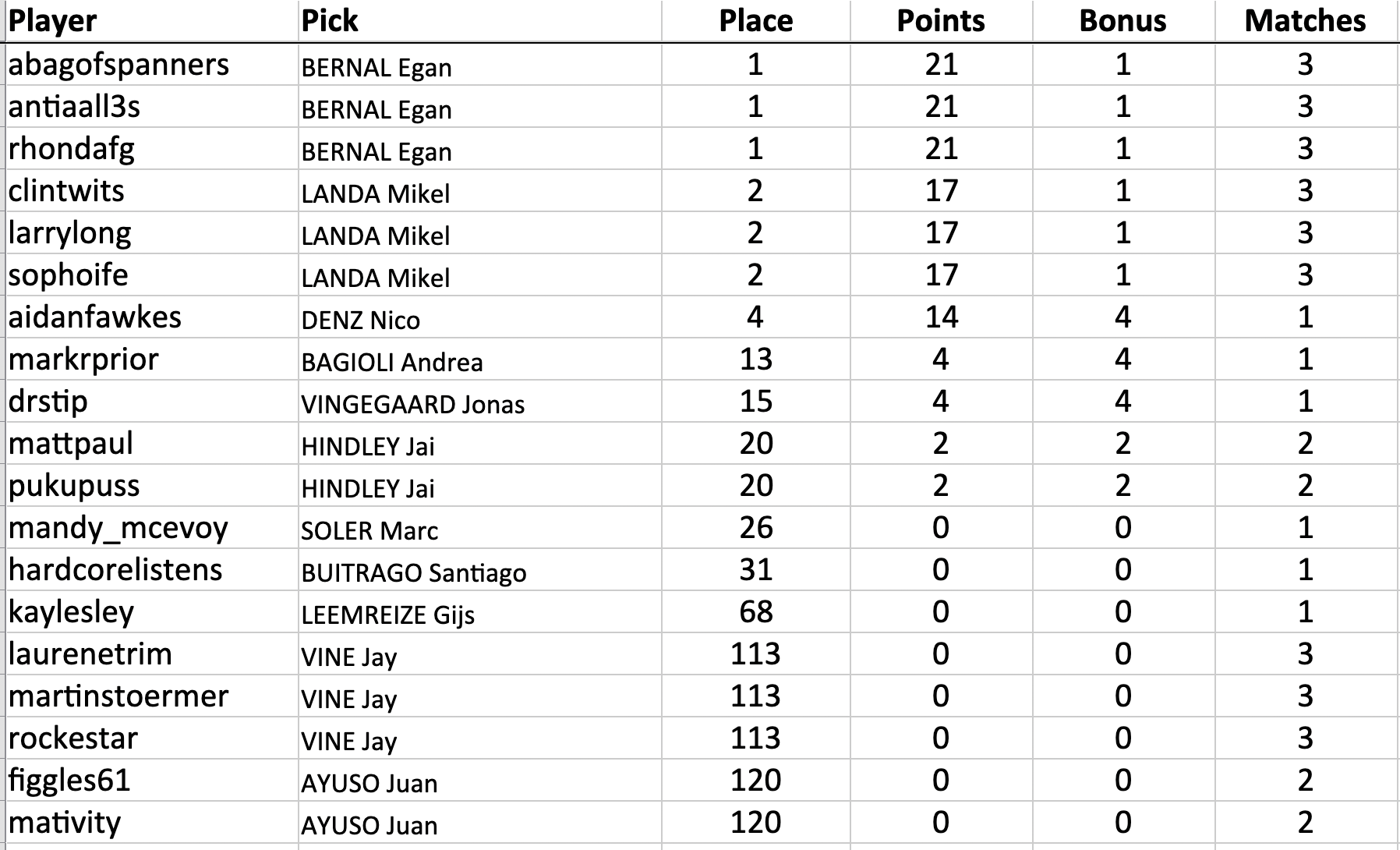Viewport: 1400px width, 850px height.
Task: Click the Bonus column header
Action: click(x=1122, y=21)
